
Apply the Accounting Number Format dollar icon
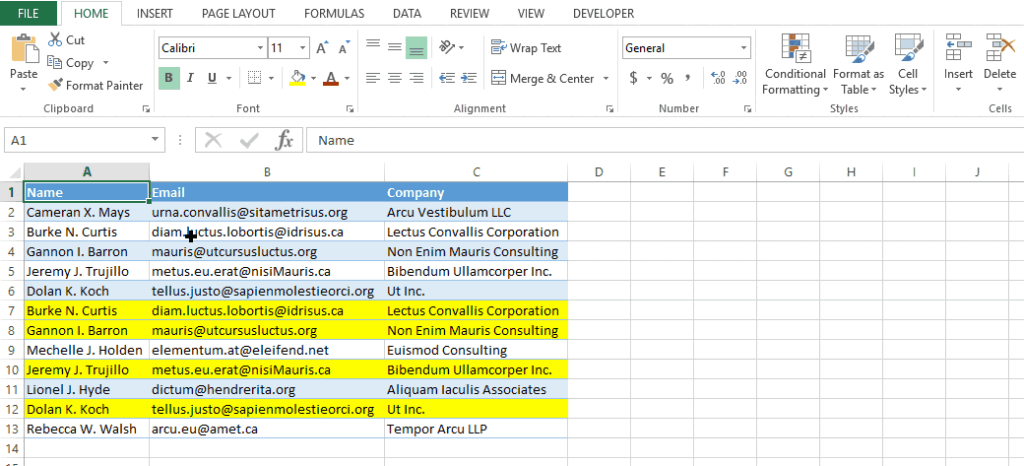[x=633, y=78]
